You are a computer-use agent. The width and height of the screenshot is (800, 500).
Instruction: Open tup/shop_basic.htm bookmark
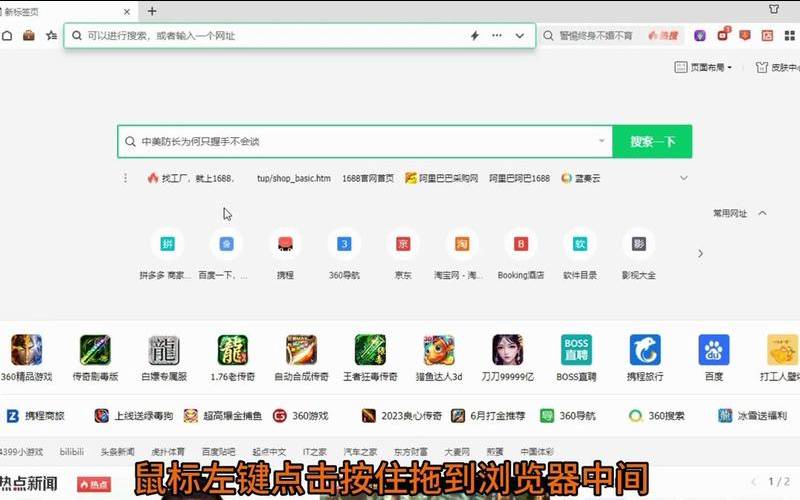[x=294, y=178]
